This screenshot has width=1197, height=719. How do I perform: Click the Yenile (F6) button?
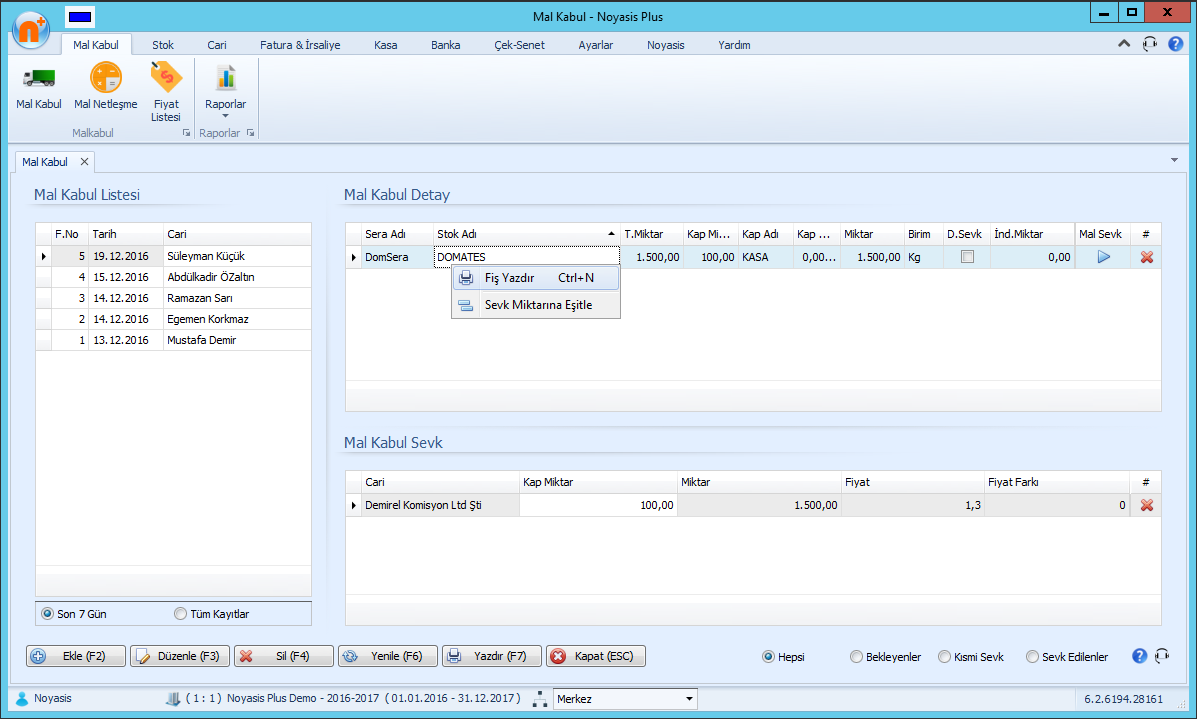(388, 656)
